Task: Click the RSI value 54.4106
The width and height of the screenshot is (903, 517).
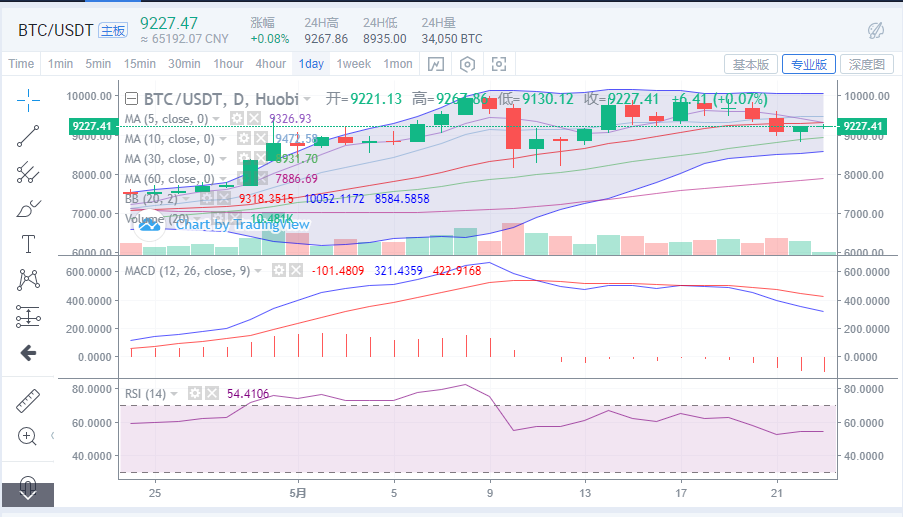Action: tap(248, 394)
